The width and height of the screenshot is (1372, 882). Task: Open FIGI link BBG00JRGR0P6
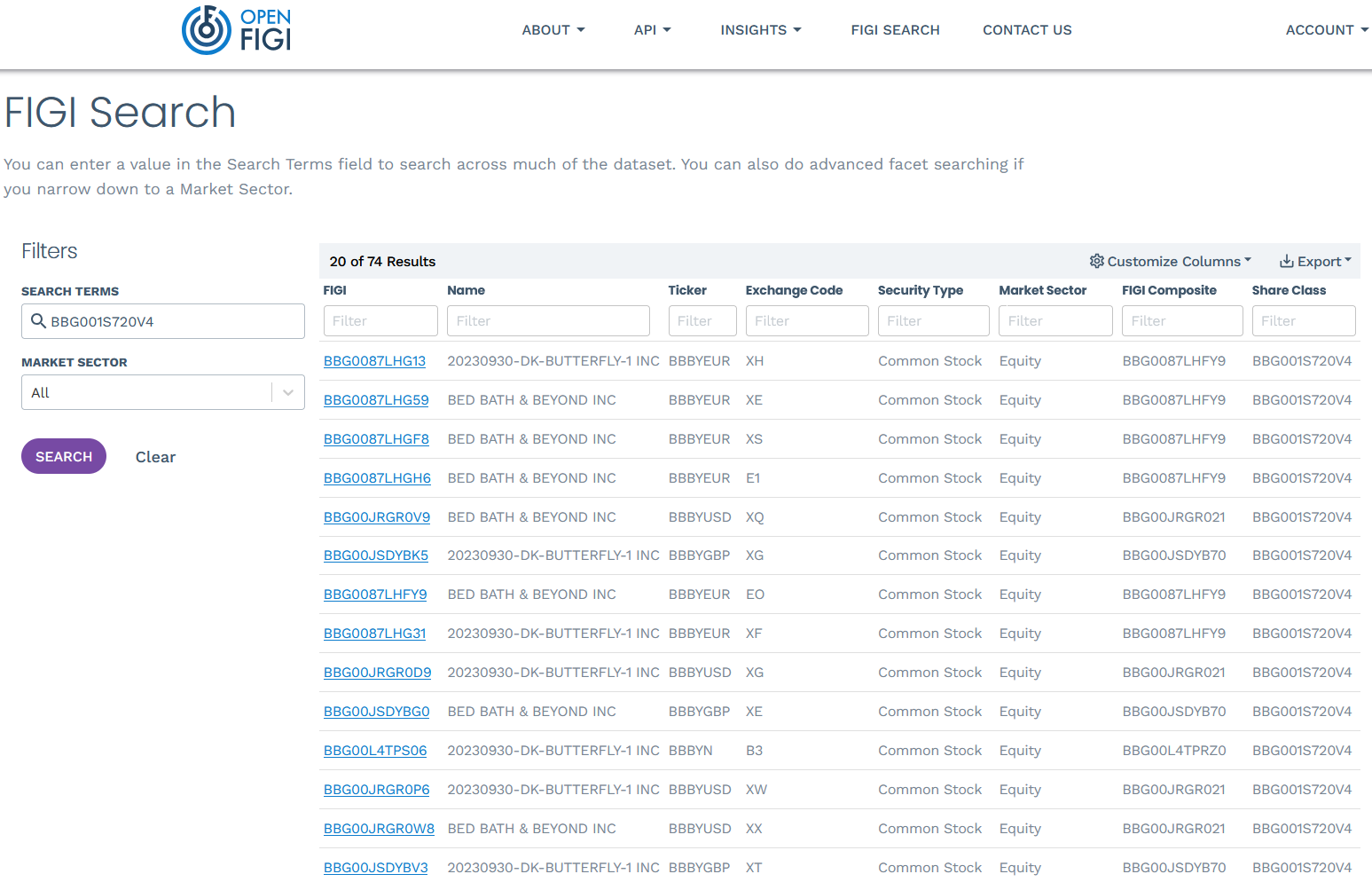click(376, 790)
